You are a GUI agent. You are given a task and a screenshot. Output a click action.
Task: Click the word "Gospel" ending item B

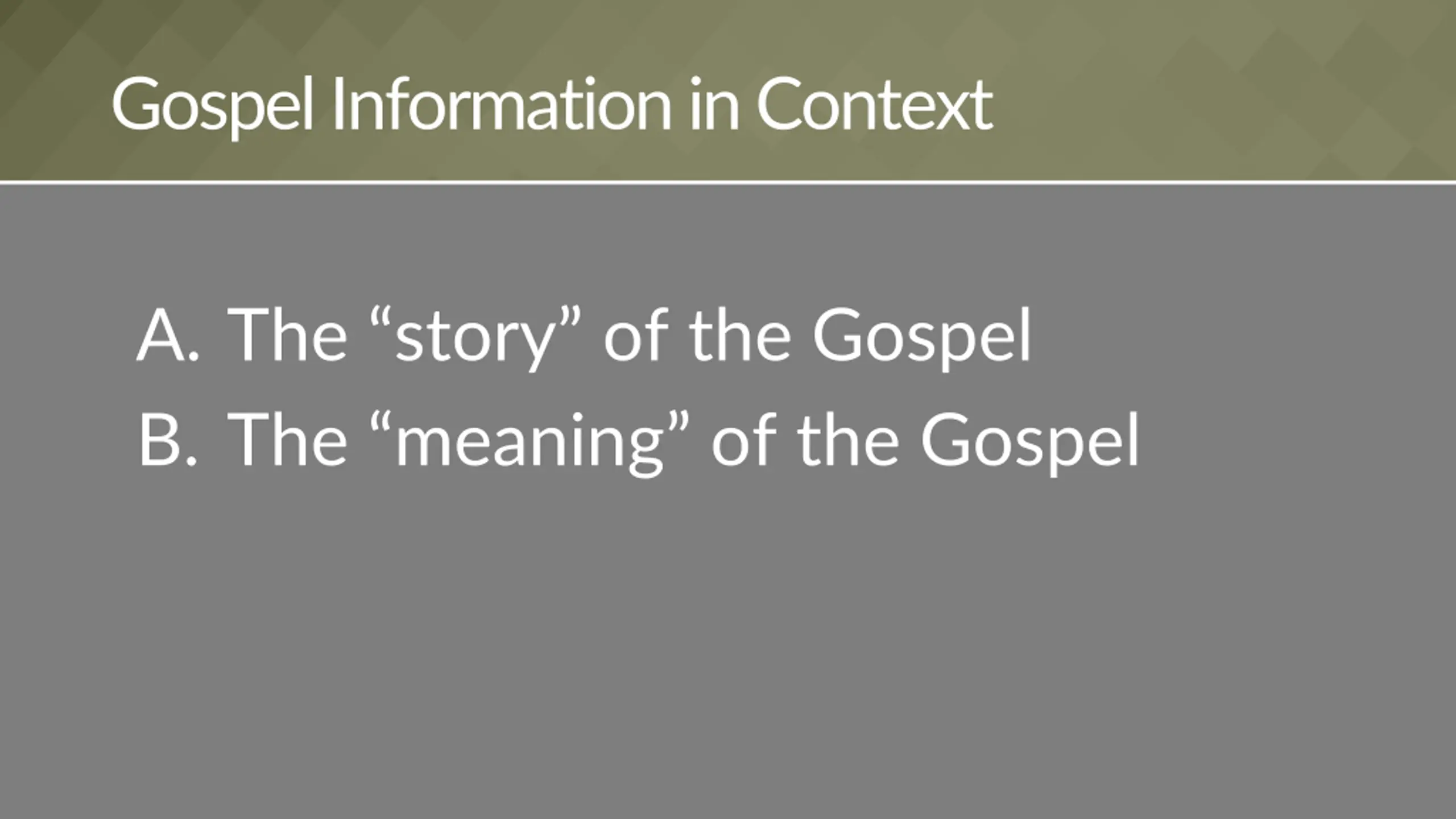[1029, 443]
